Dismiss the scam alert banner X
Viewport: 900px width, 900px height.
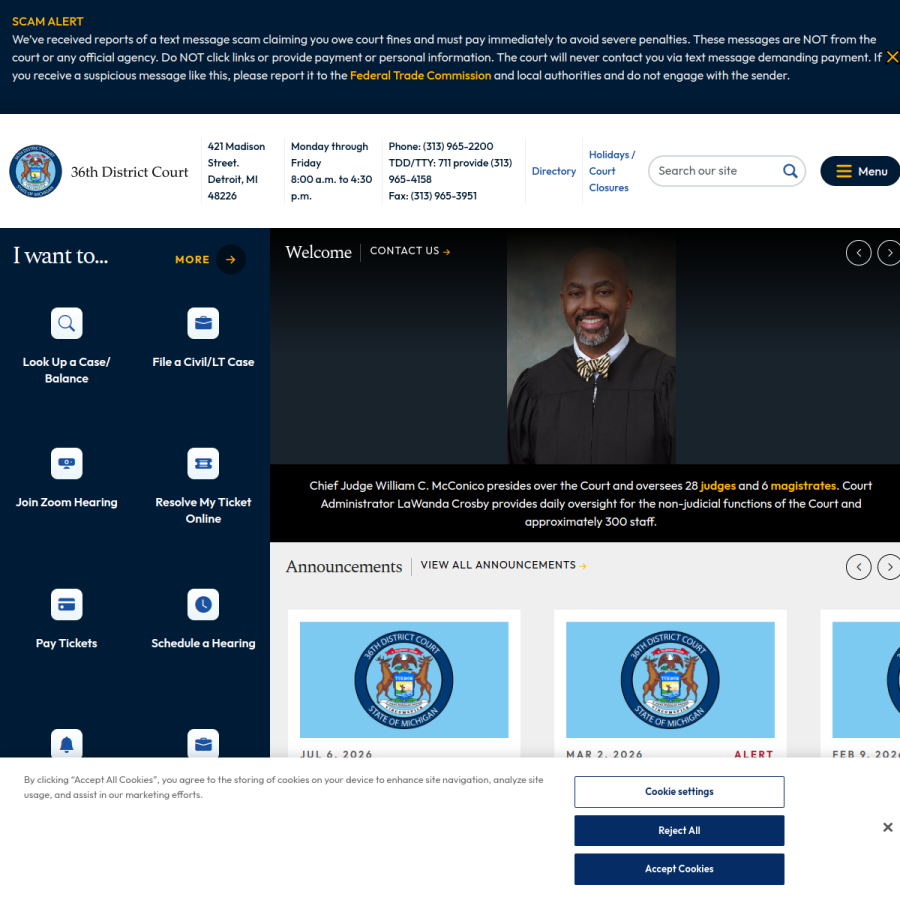893,57
